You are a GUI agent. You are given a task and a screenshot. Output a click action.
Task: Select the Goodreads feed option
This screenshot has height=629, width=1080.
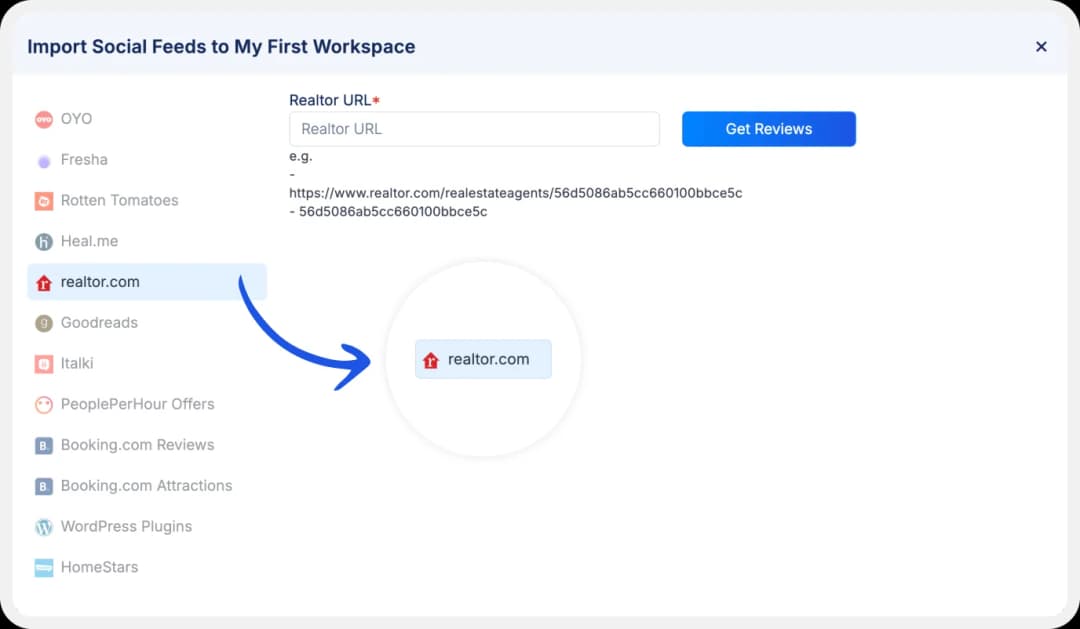(x=99, y=323)
